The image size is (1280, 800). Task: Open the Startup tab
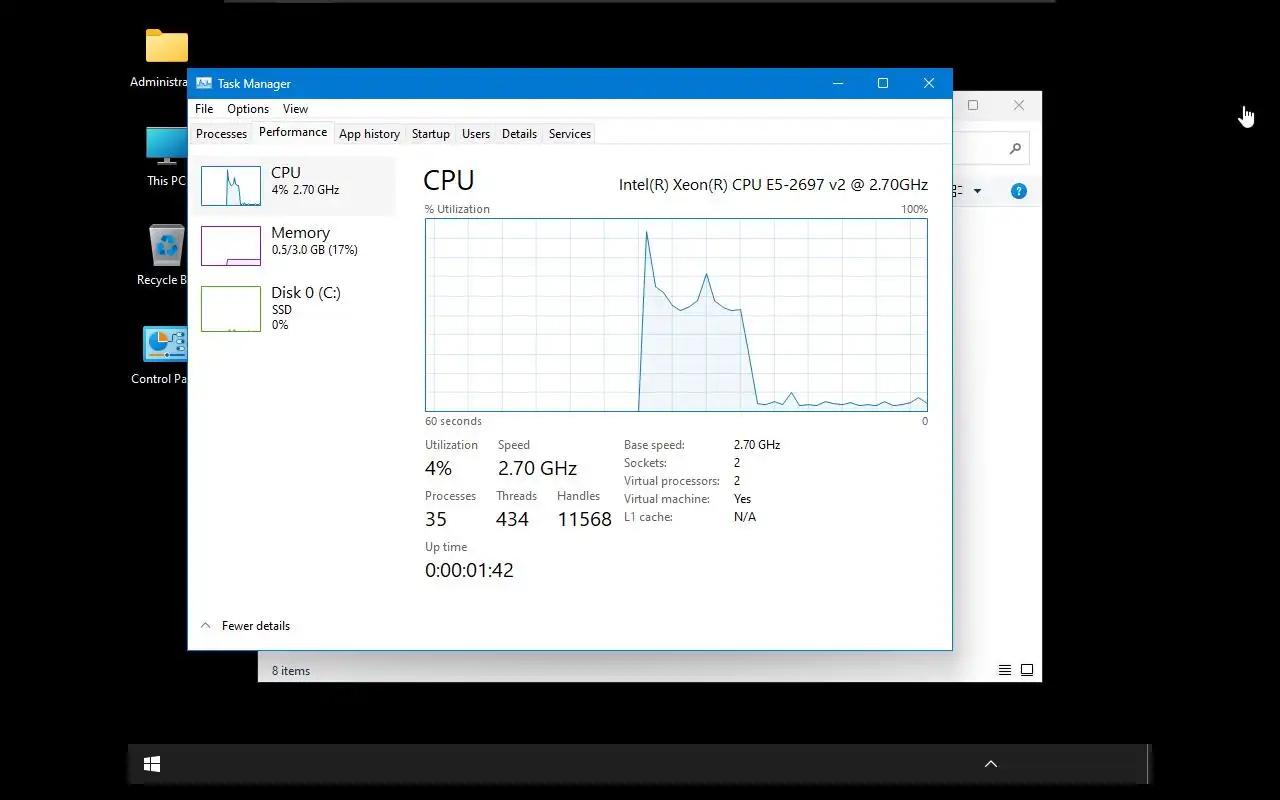point(431,134)
